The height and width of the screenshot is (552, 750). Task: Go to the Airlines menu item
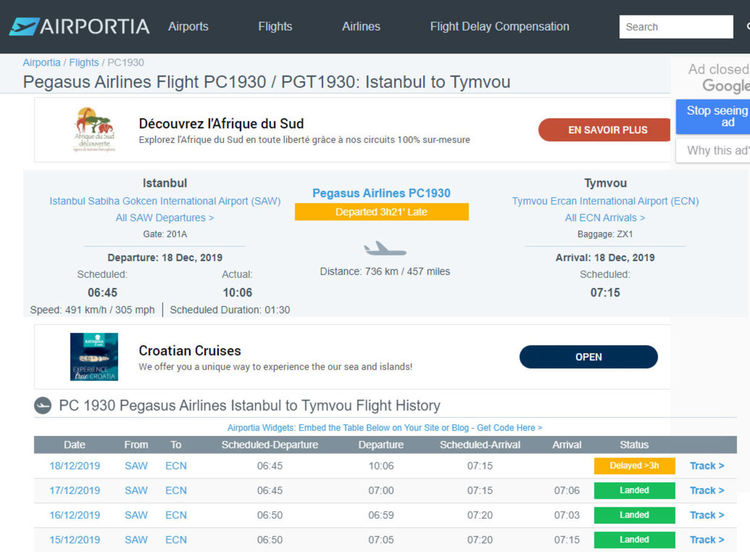(x=361, y=27)
